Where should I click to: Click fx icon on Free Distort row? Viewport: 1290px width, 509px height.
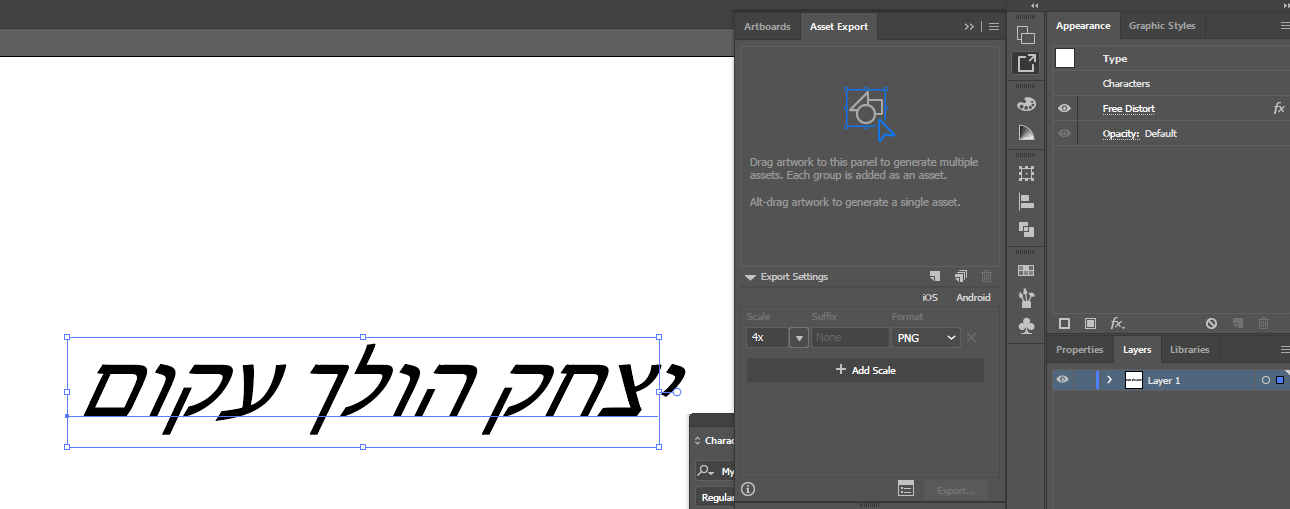(1278, 108)
